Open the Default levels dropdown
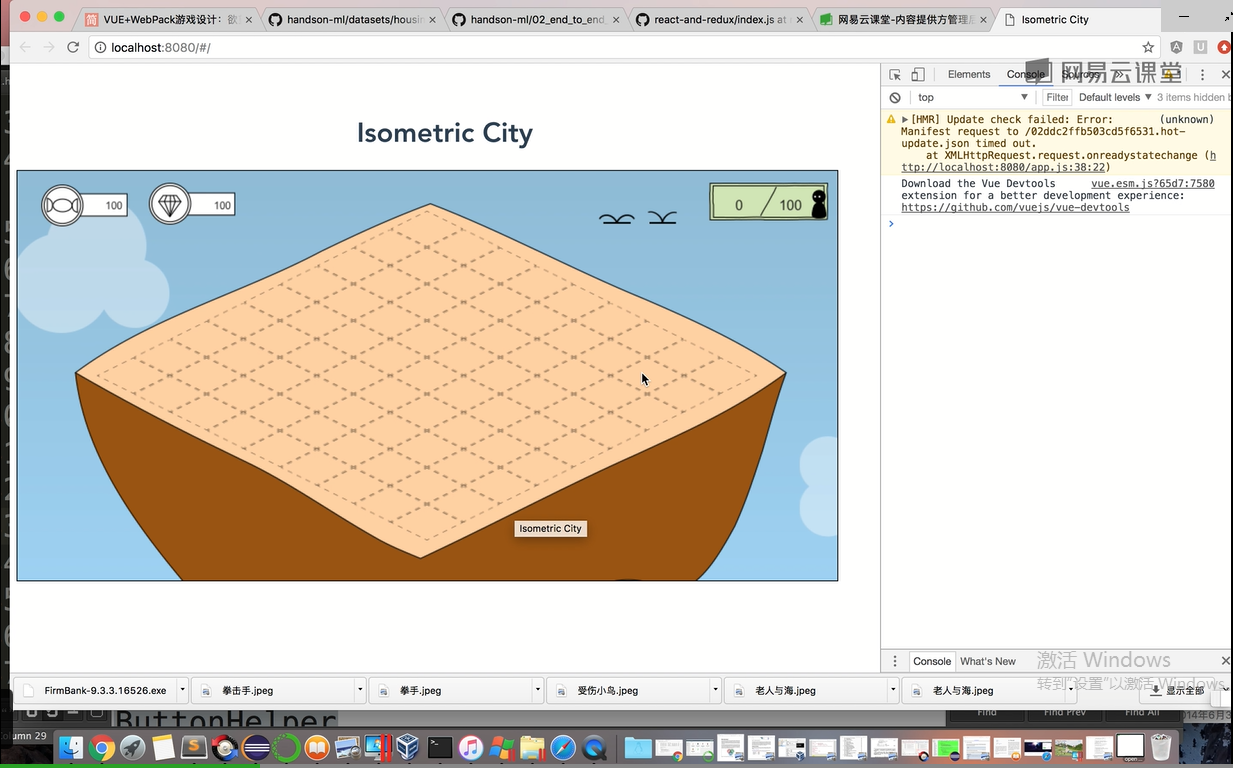Viewport: 1233px width, 768px height. (x=1115, y=98)
